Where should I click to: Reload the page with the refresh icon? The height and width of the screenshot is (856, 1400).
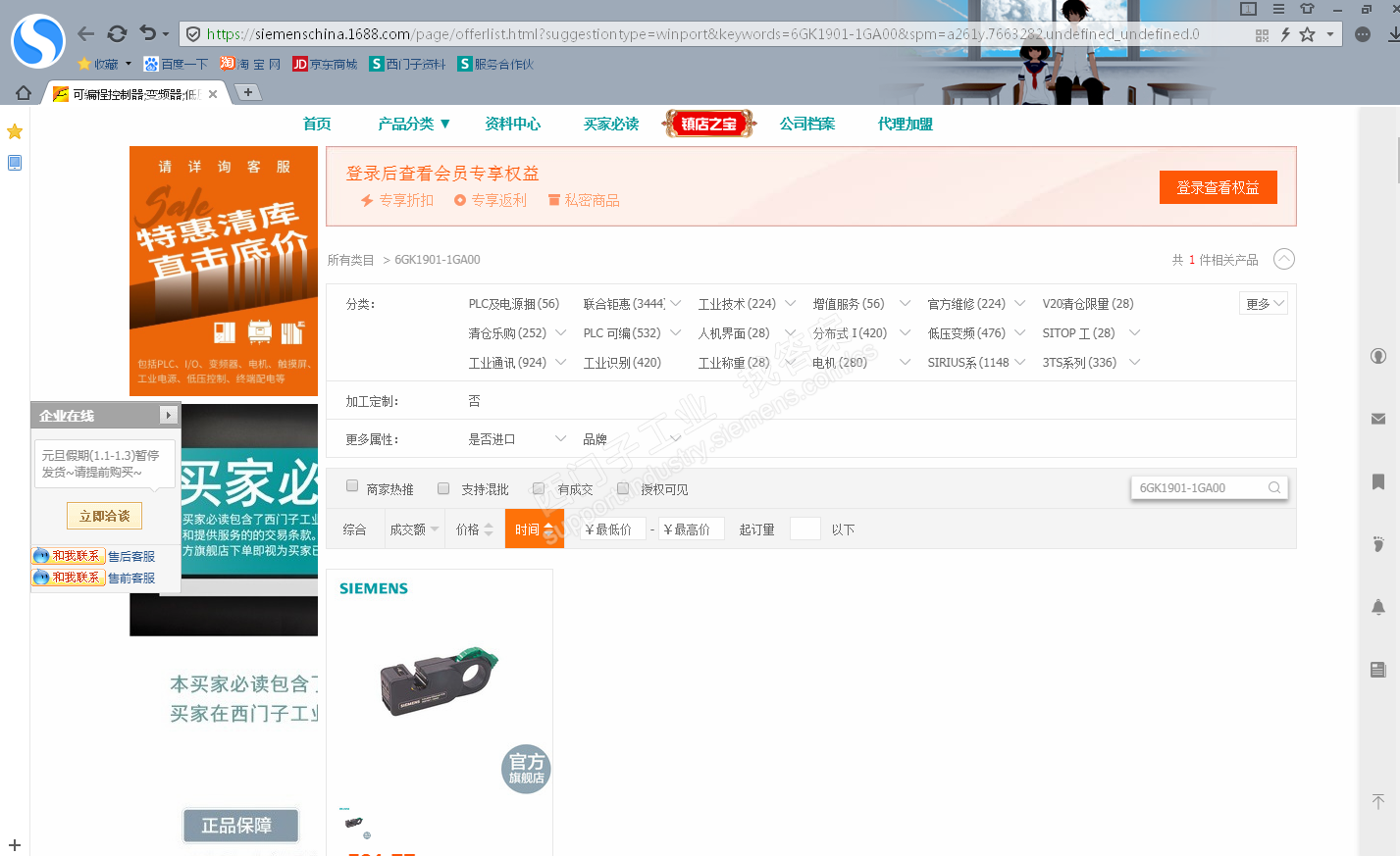[x=117, y=34]
